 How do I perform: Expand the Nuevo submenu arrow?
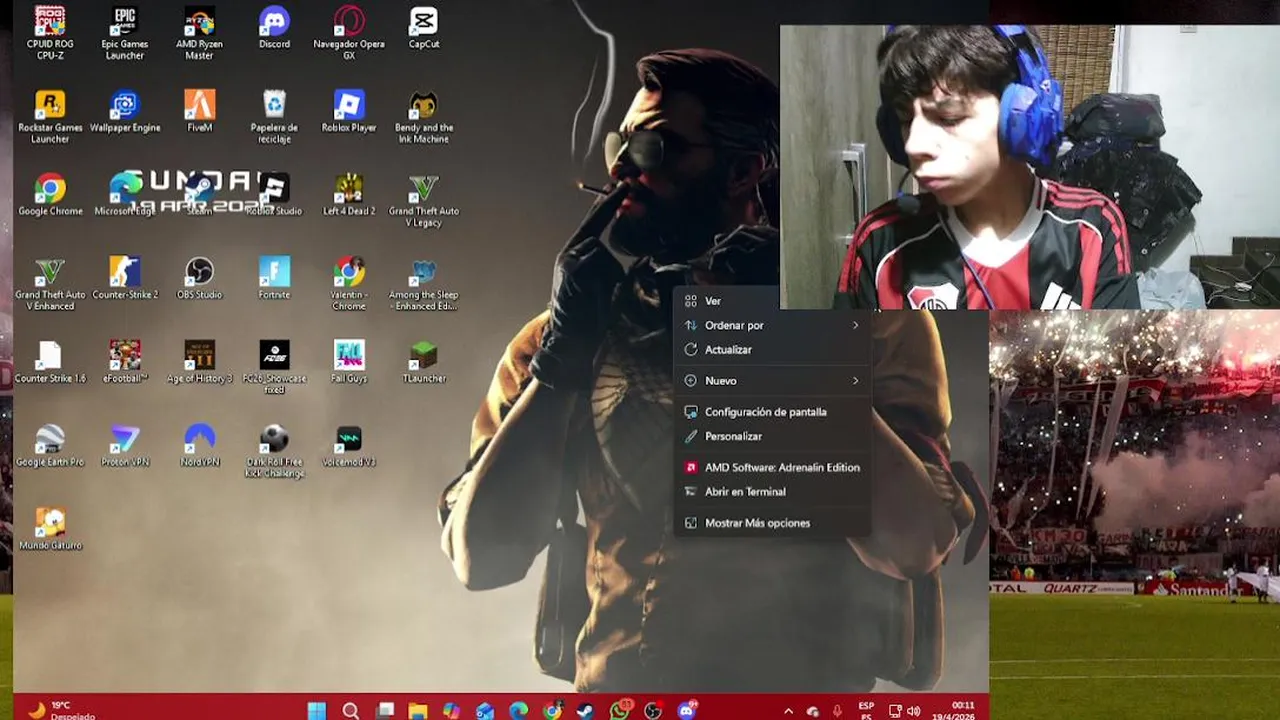pos(855,381)
